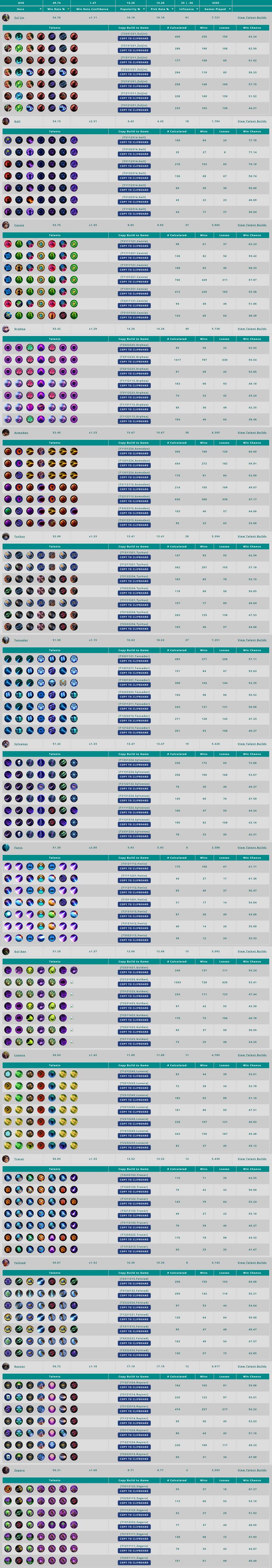
Task: Select Zul'jin's top build code field
Action: 134,34
